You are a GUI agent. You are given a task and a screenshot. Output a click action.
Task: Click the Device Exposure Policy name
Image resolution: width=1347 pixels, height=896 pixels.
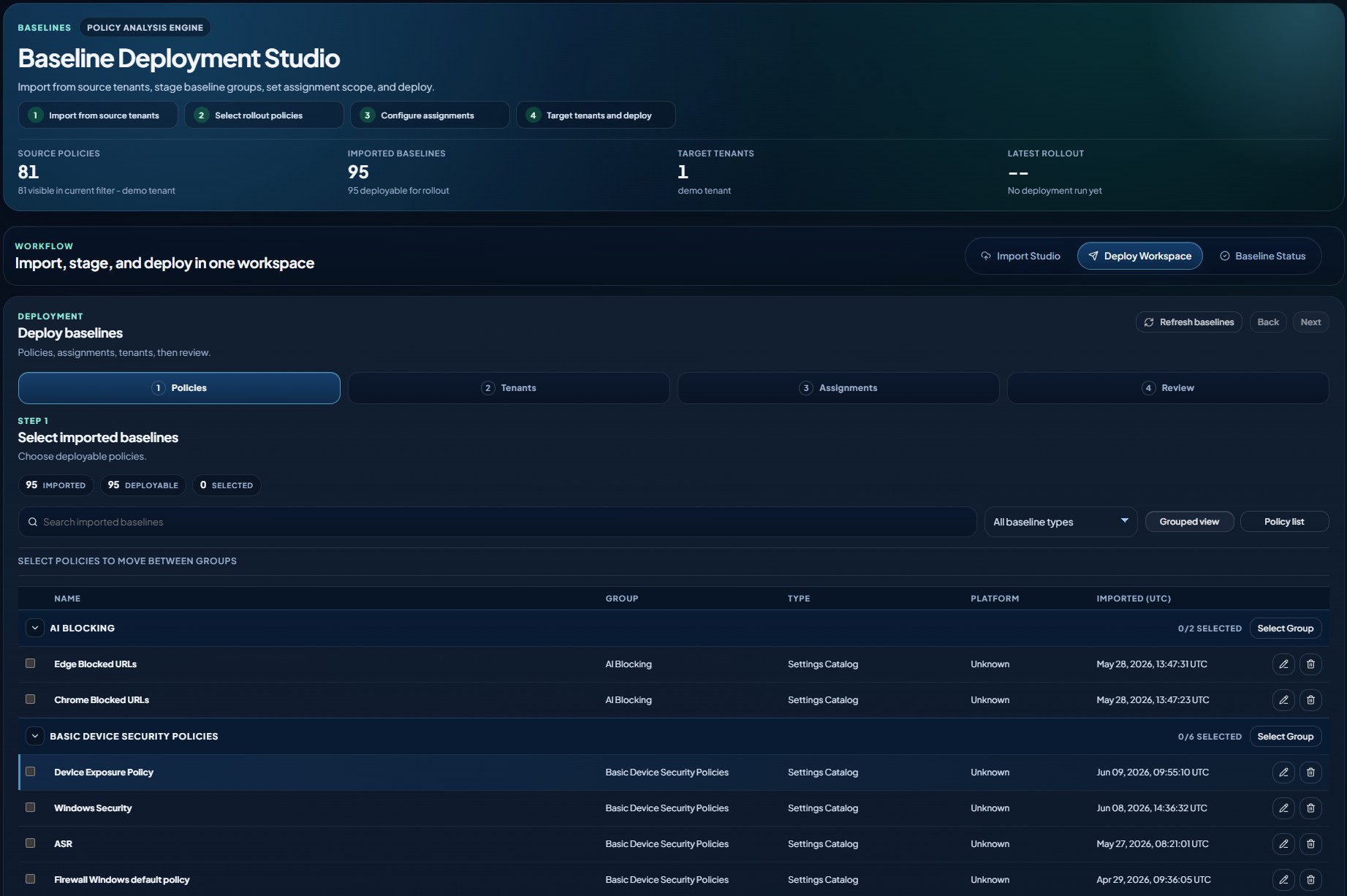(104, 772)
